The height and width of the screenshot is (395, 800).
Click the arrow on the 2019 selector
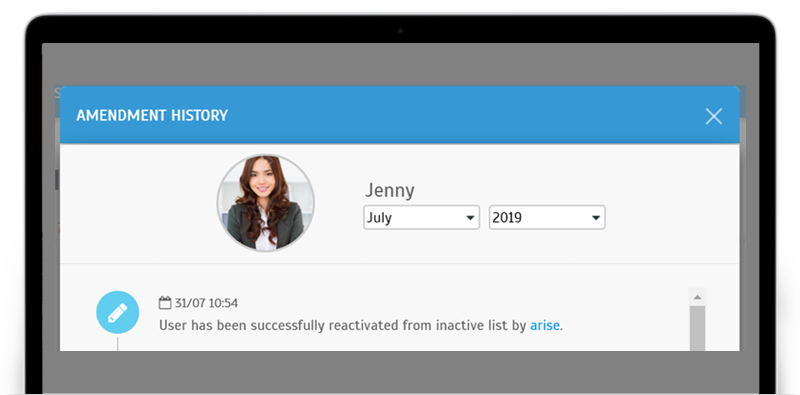595,218
